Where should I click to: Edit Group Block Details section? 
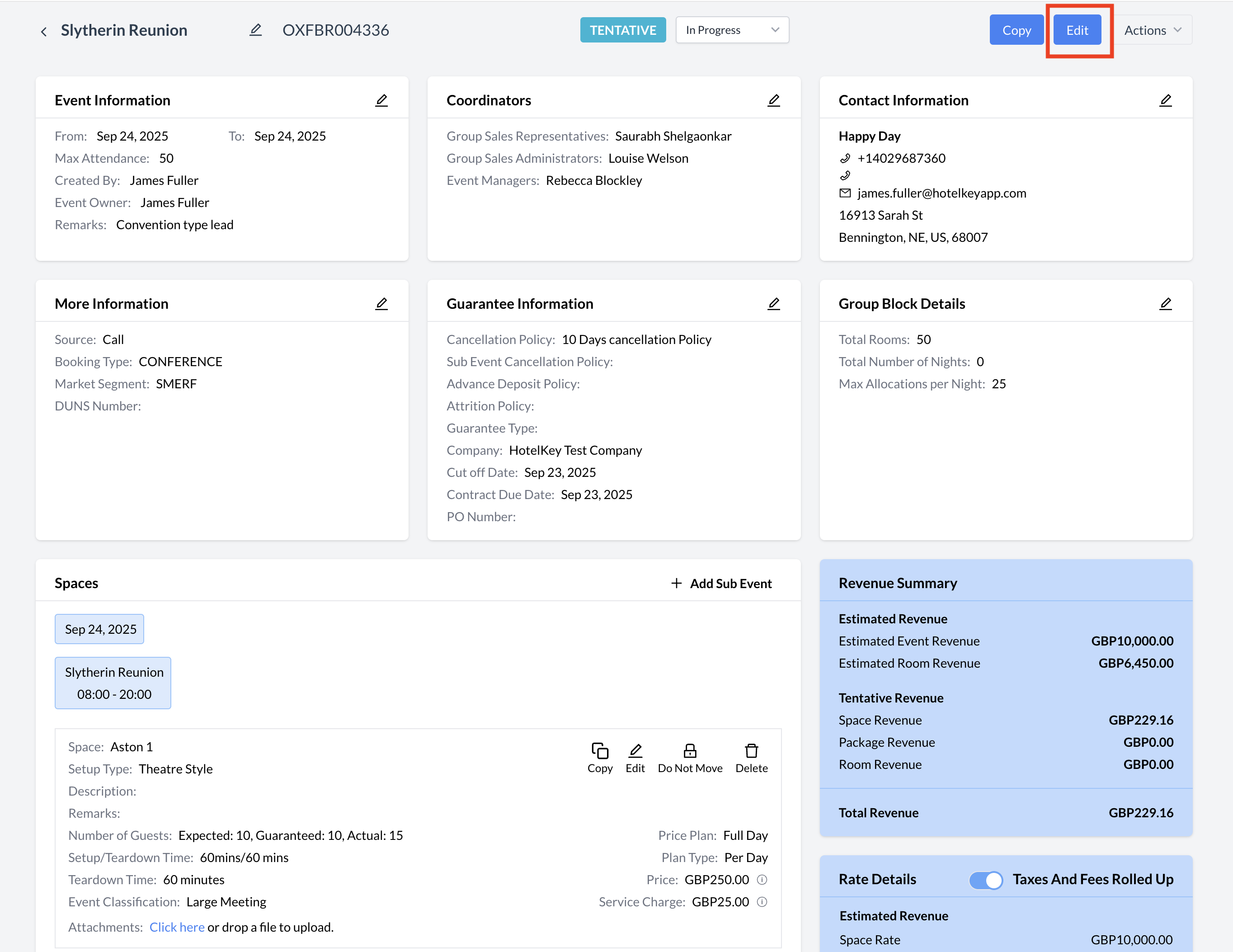pos(1165,304)
